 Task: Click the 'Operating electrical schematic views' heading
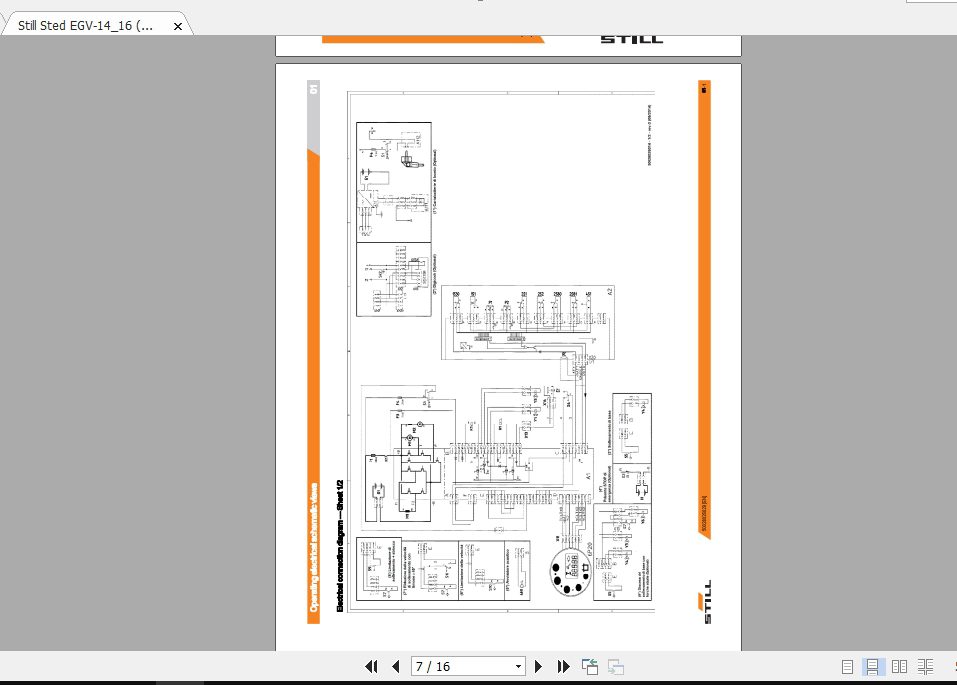314,548
